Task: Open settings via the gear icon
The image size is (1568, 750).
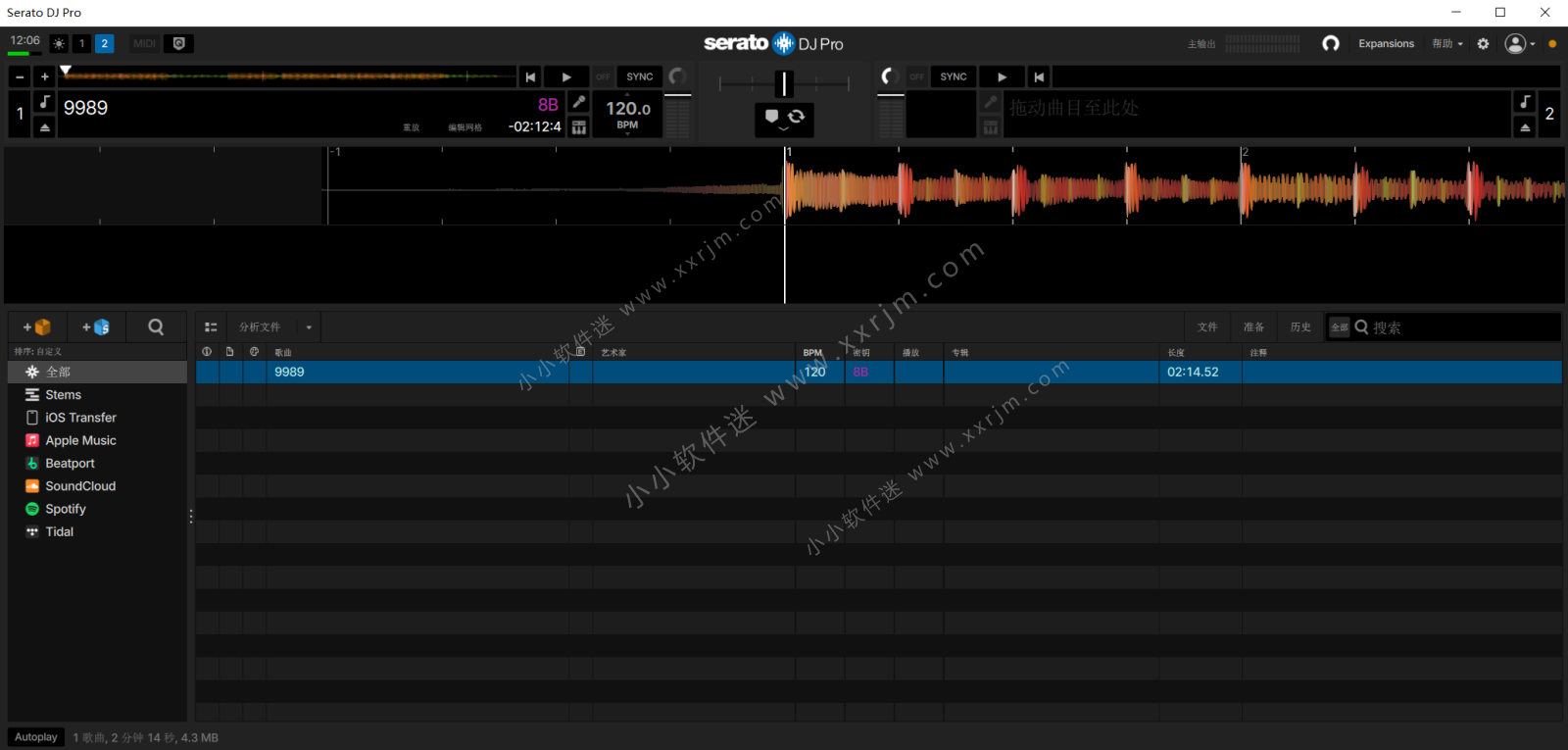Action: click(1483, 43)
